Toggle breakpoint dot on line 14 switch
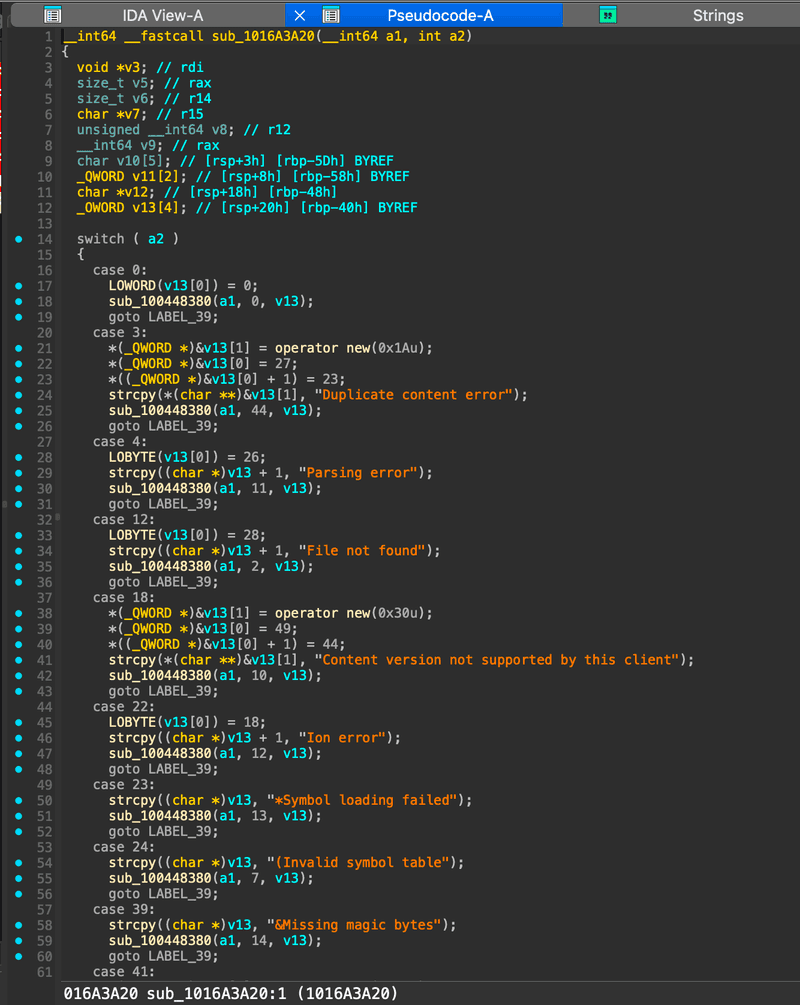The image size is (800, 1005). tap(19, 239)
